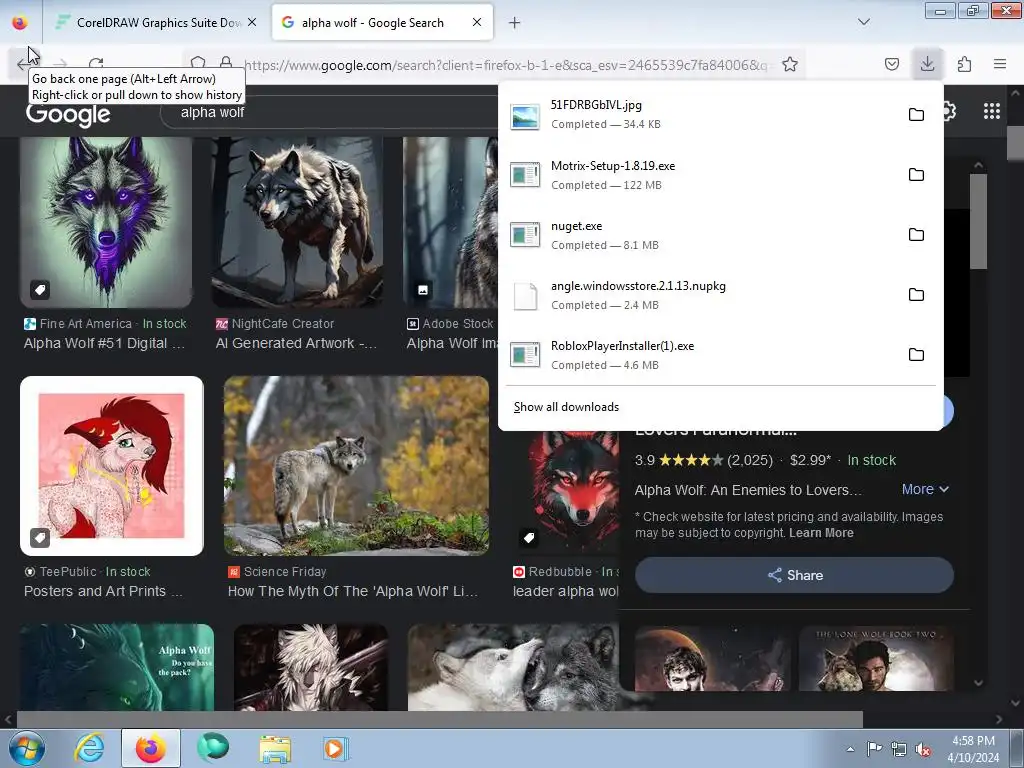Viewport: 1024px width, 768px height.
Task: Follow the Learn More copyright link
Action: click(x=821, y=533)
